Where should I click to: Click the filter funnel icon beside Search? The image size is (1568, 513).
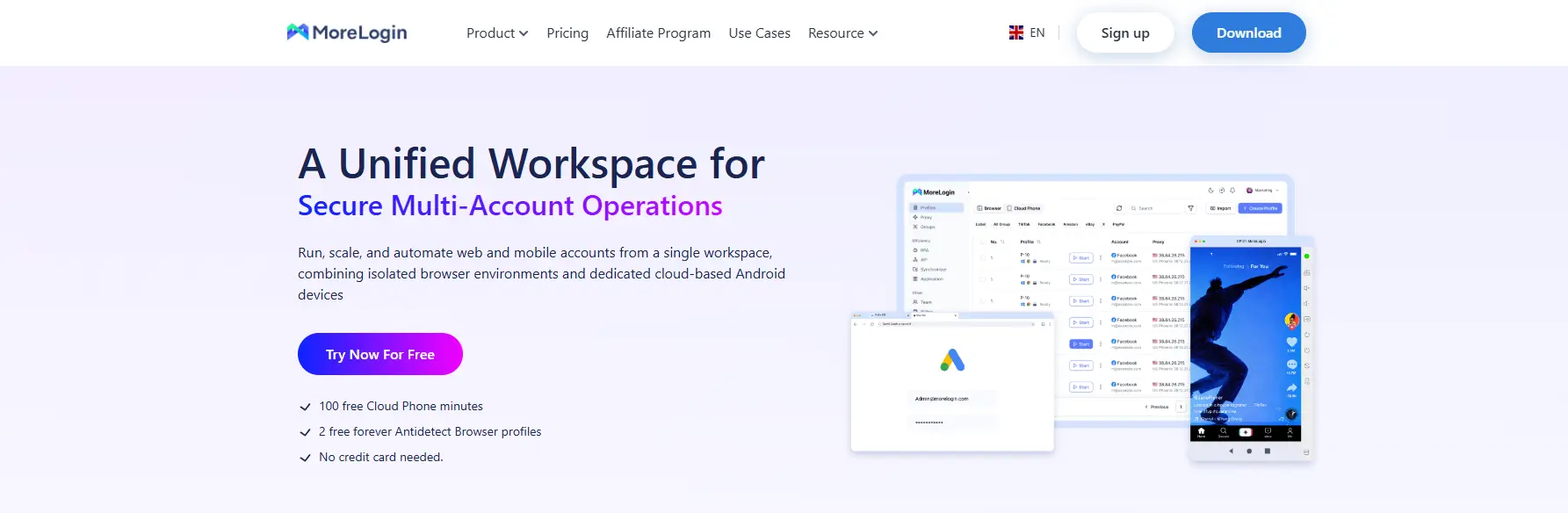coord(1191,208)
